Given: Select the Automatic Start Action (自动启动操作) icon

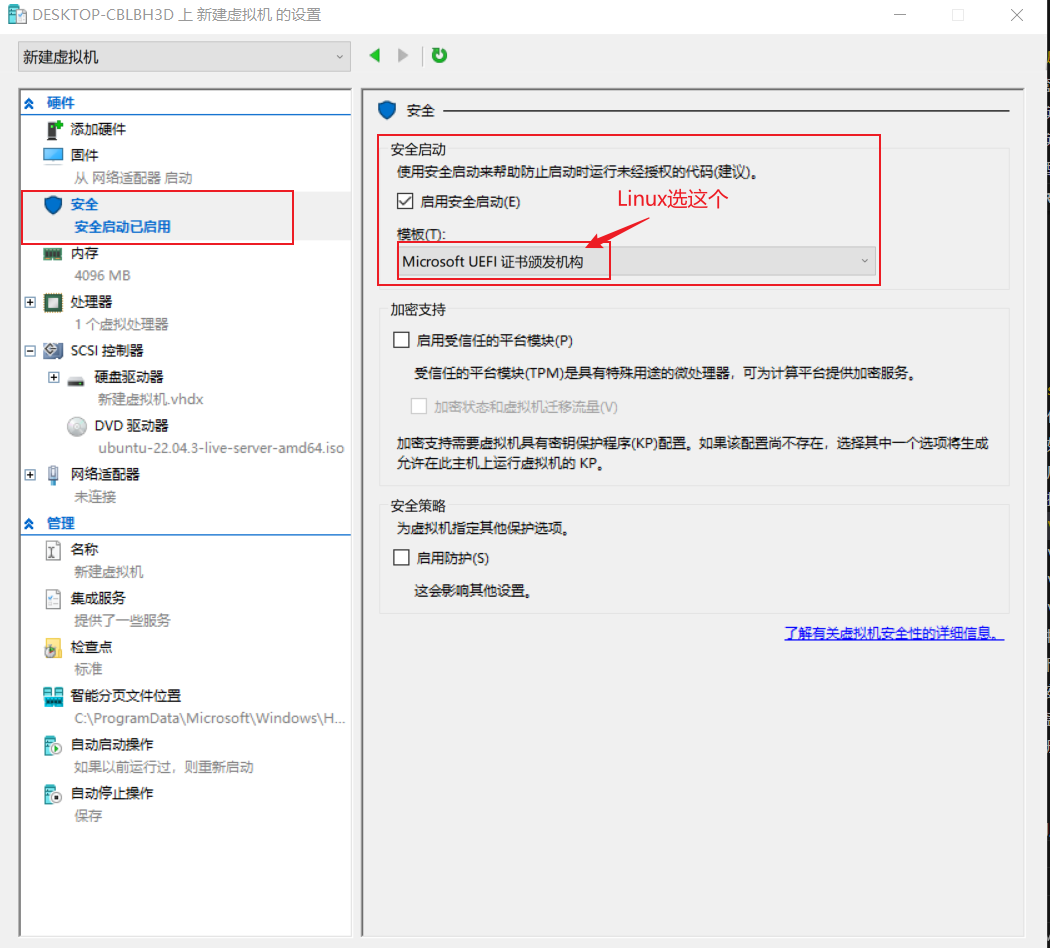Looking at the screenshot, I should [x=53, y=745].
